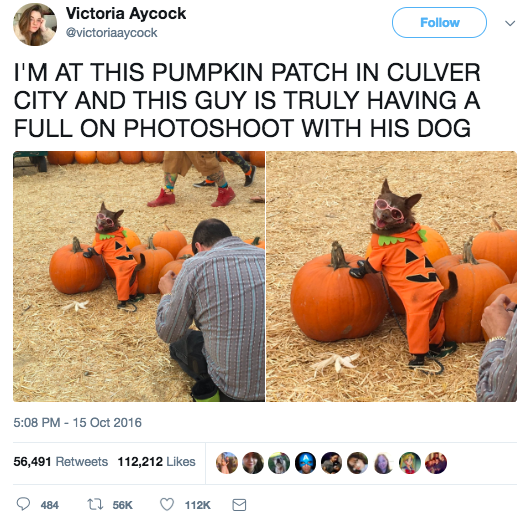Follow Victoria Aycock
The image size is (523, 522).
[439, 23]
